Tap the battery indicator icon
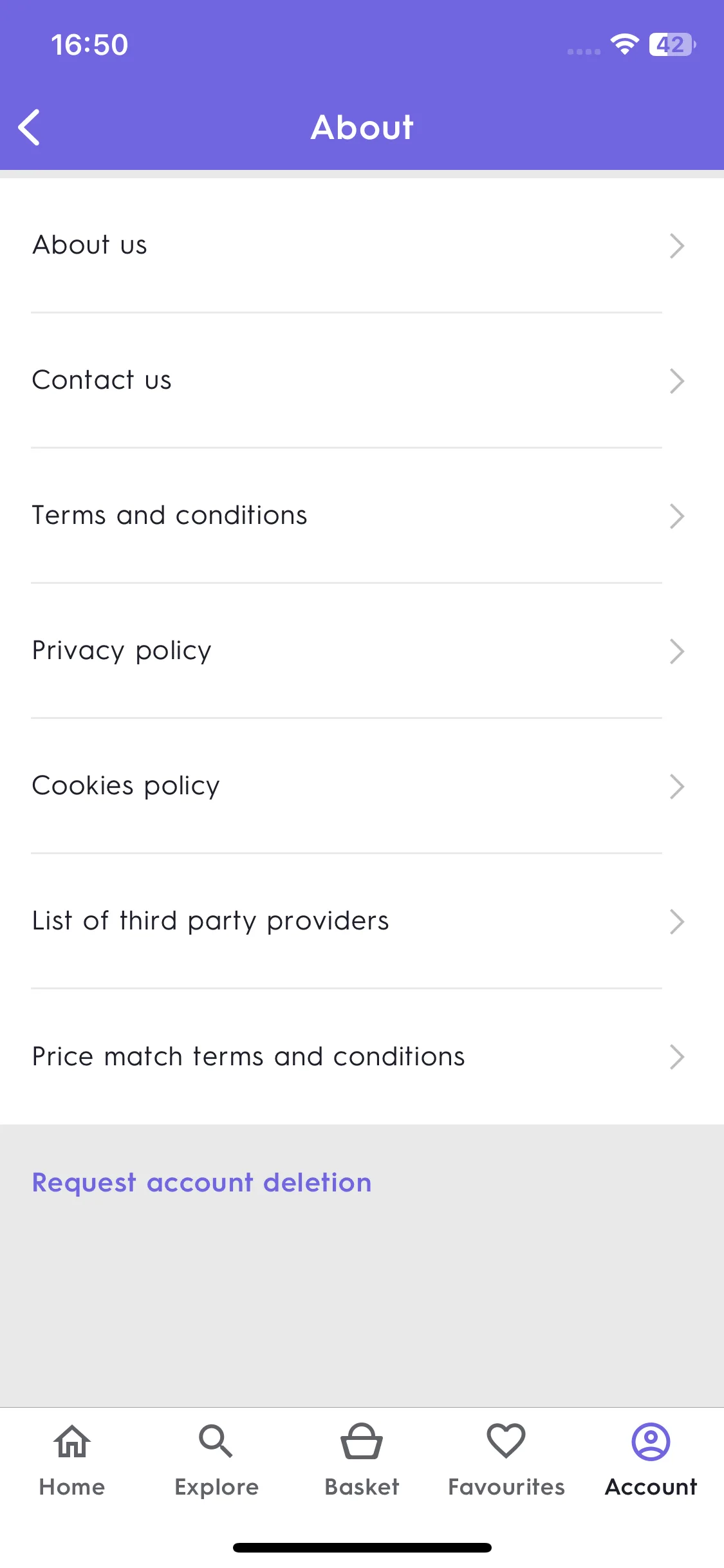The height and width of the screenshot is (1568, 724). tap(673, 44)
